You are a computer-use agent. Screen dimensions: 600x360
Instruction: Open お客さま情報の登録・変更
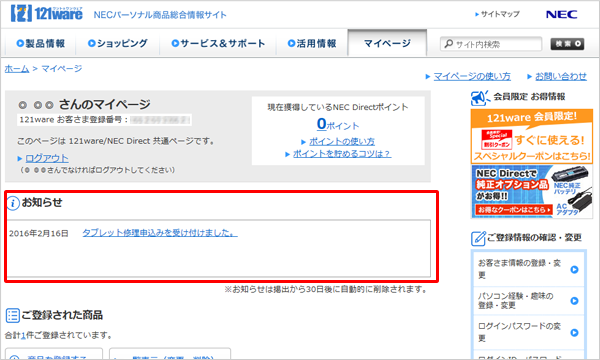[529, 269]
